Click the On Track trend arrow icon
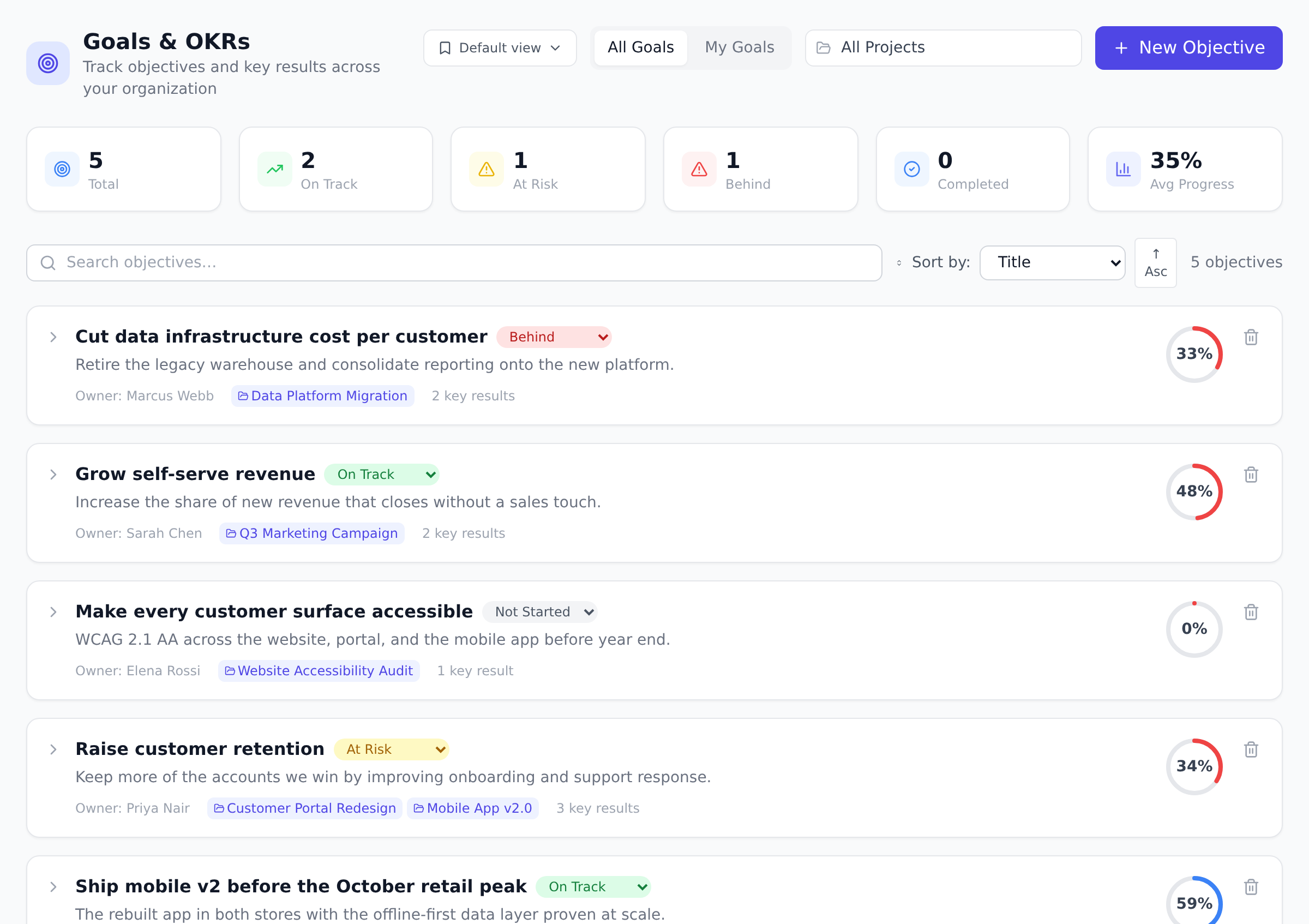The height and width of the screenshot is (924, 1309). pyautogui.click(x=275, y=169)
